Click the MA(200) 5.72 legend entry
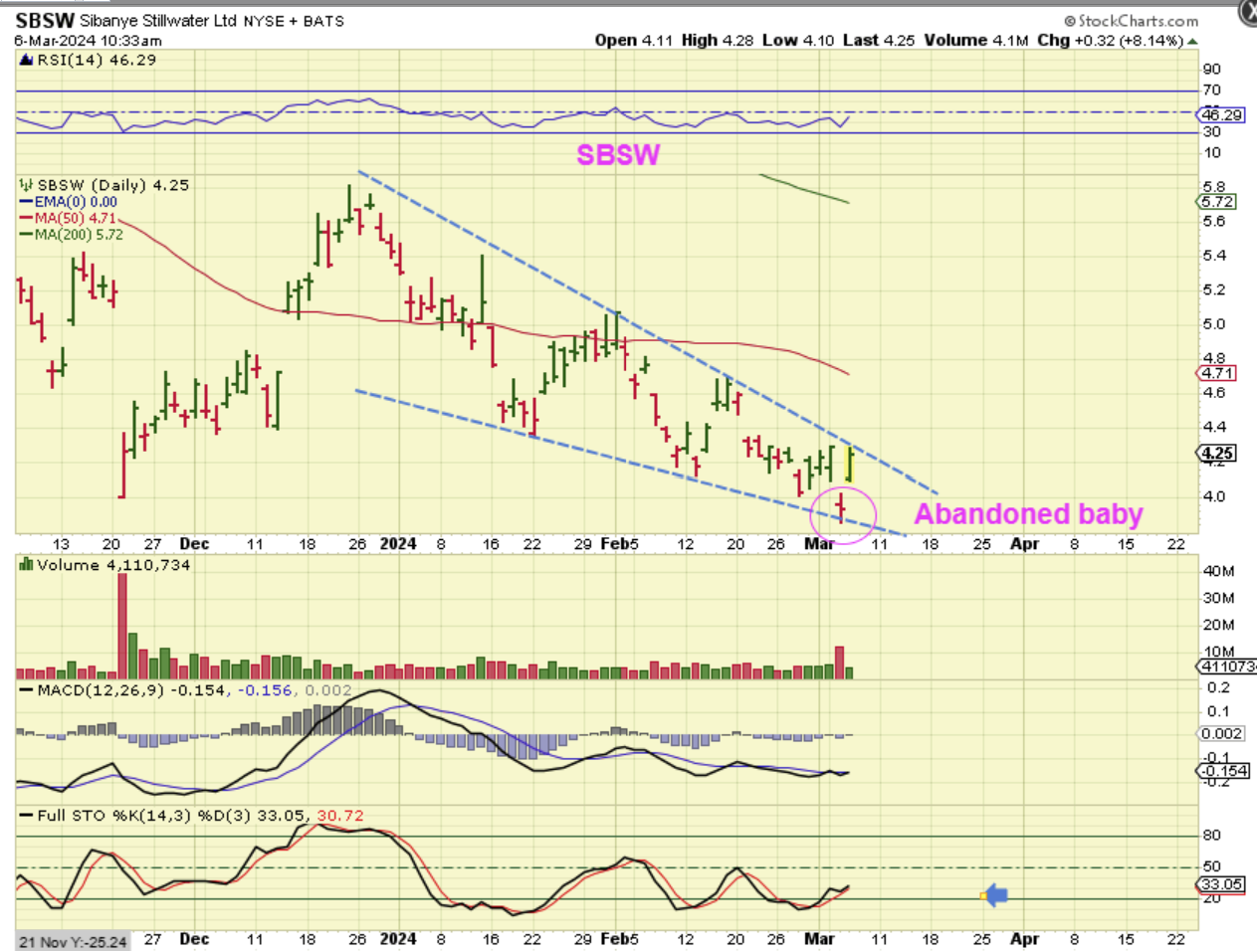The width and height of the screenshot is (1257, 952). 79,235
